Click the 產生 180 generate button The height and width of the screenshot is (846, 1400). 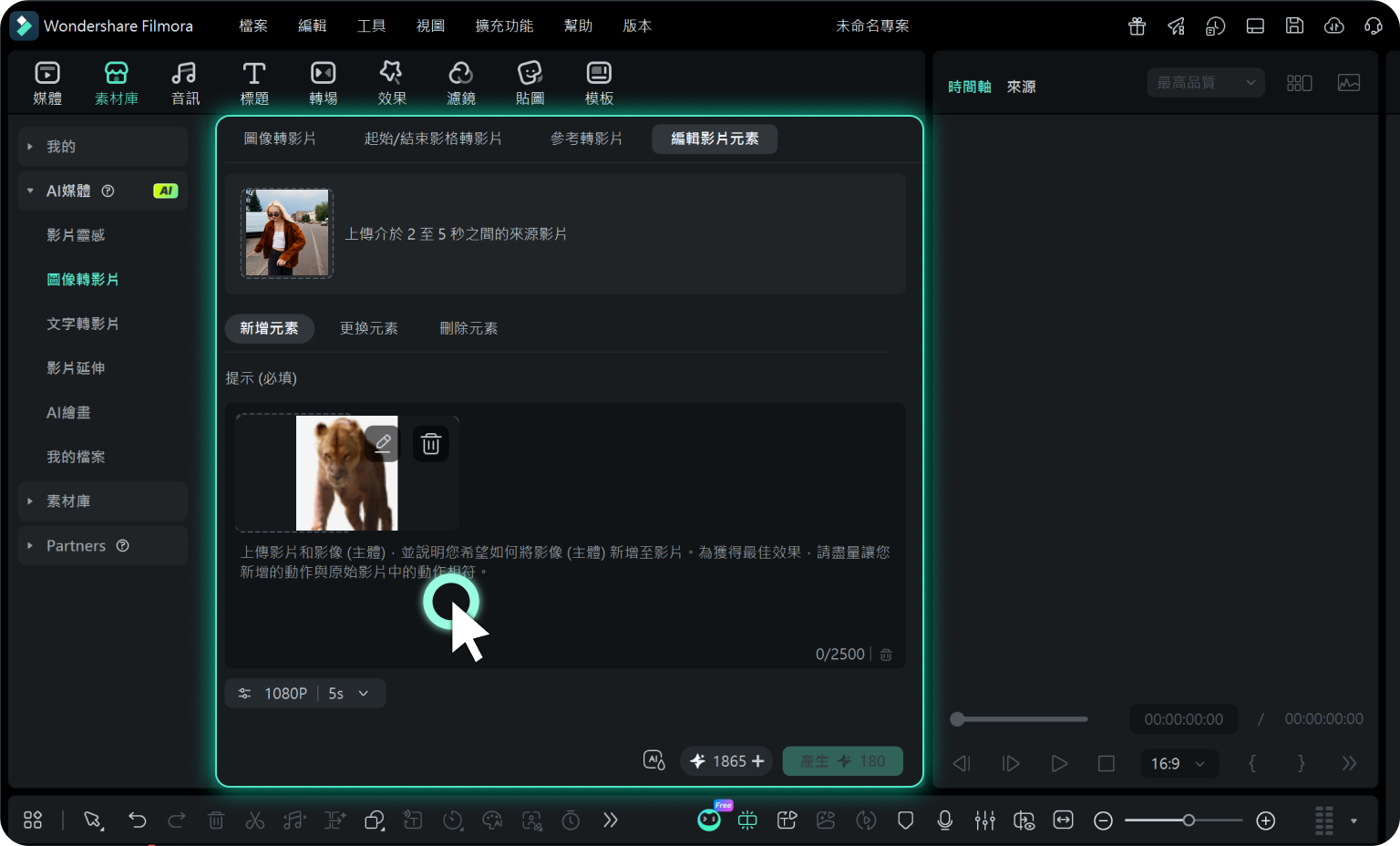coord(843,761)
